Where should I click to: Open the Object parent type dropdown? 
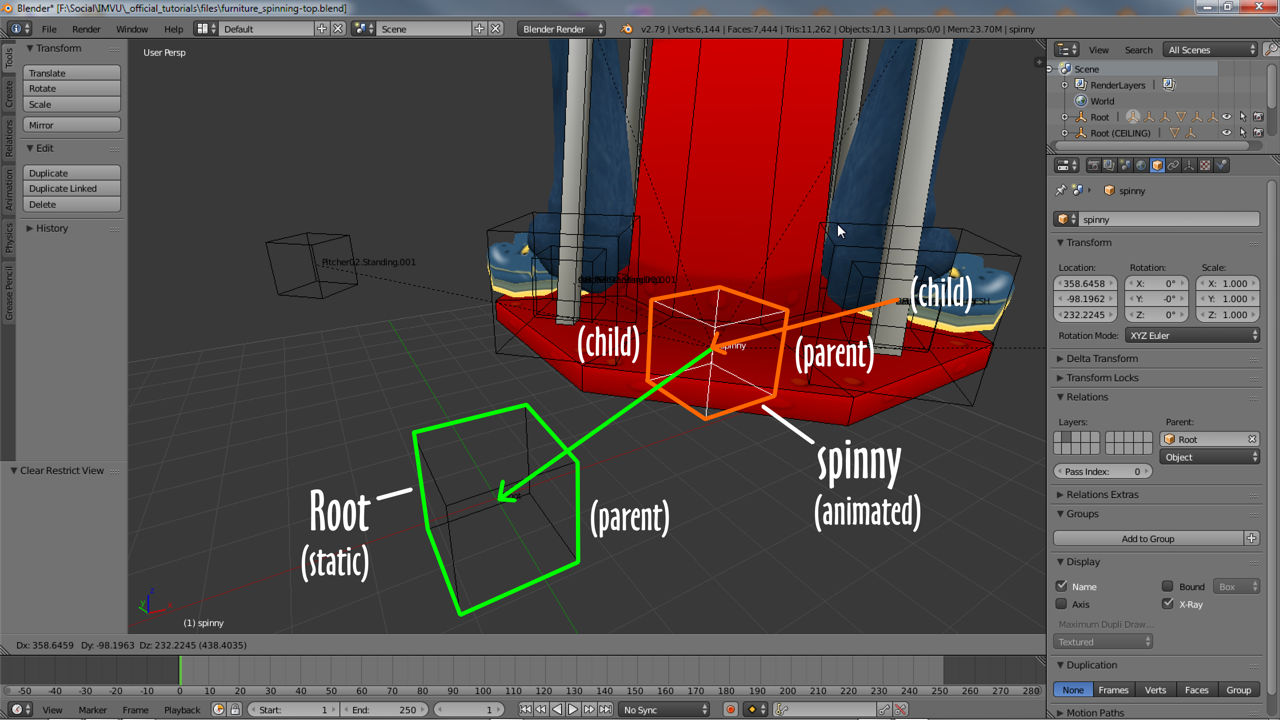(x=1210, y=457)
